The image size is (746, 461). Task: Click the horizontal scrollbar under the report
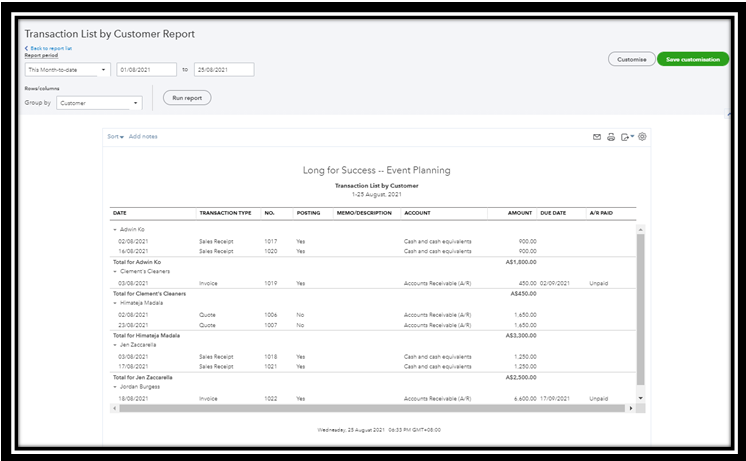(x=370, y=408)
